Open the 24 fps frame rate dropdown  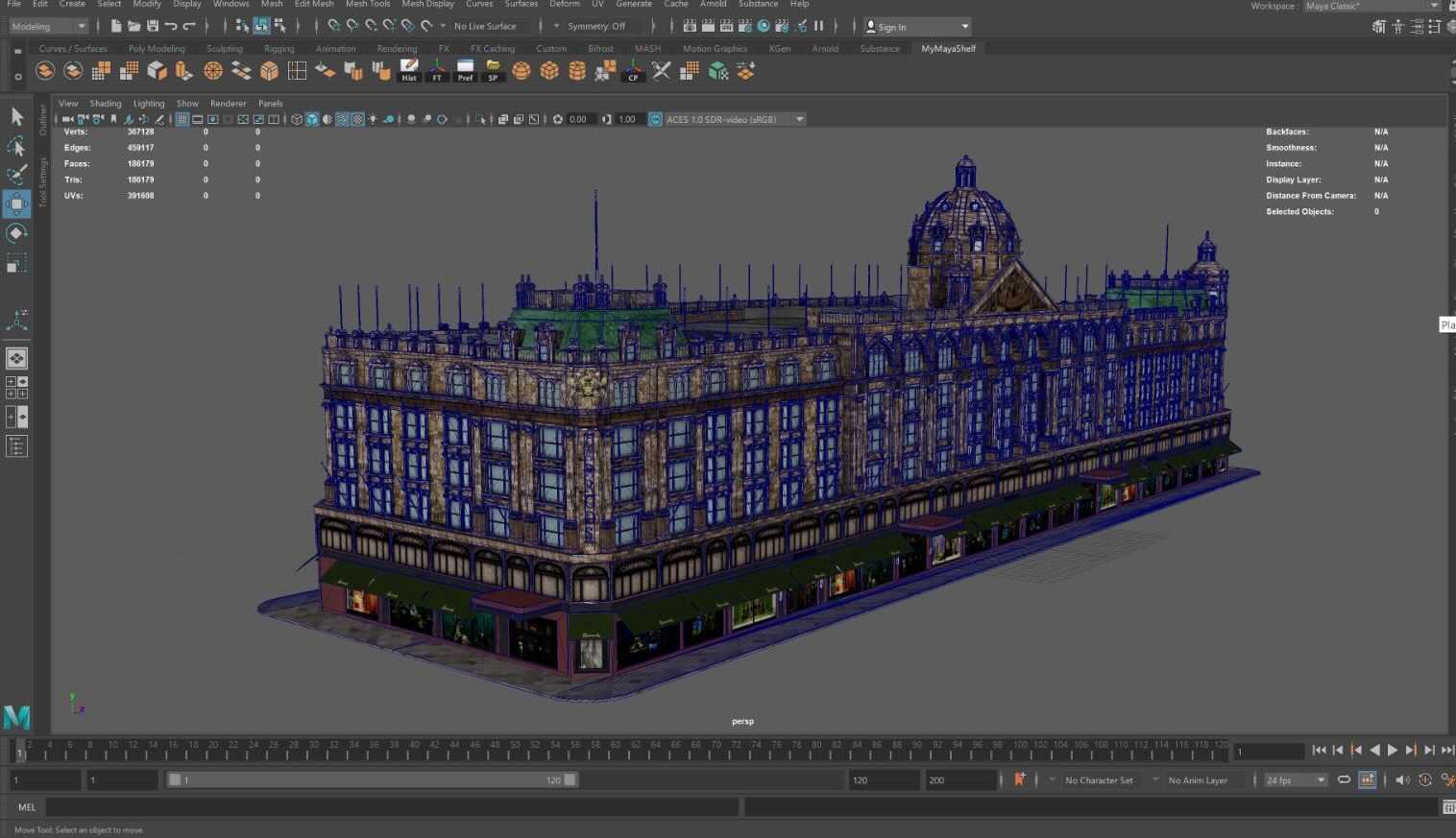[1295, 780]
